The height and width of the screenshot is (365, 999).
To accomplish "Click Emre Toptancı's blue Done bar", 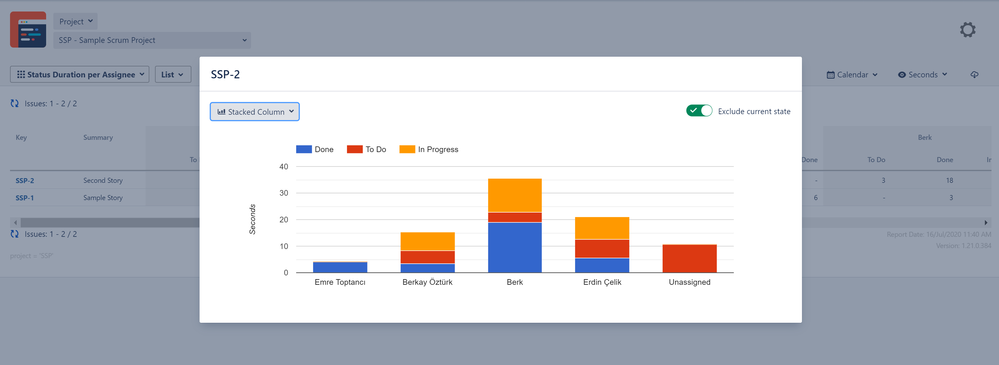I will pos(340,267).
